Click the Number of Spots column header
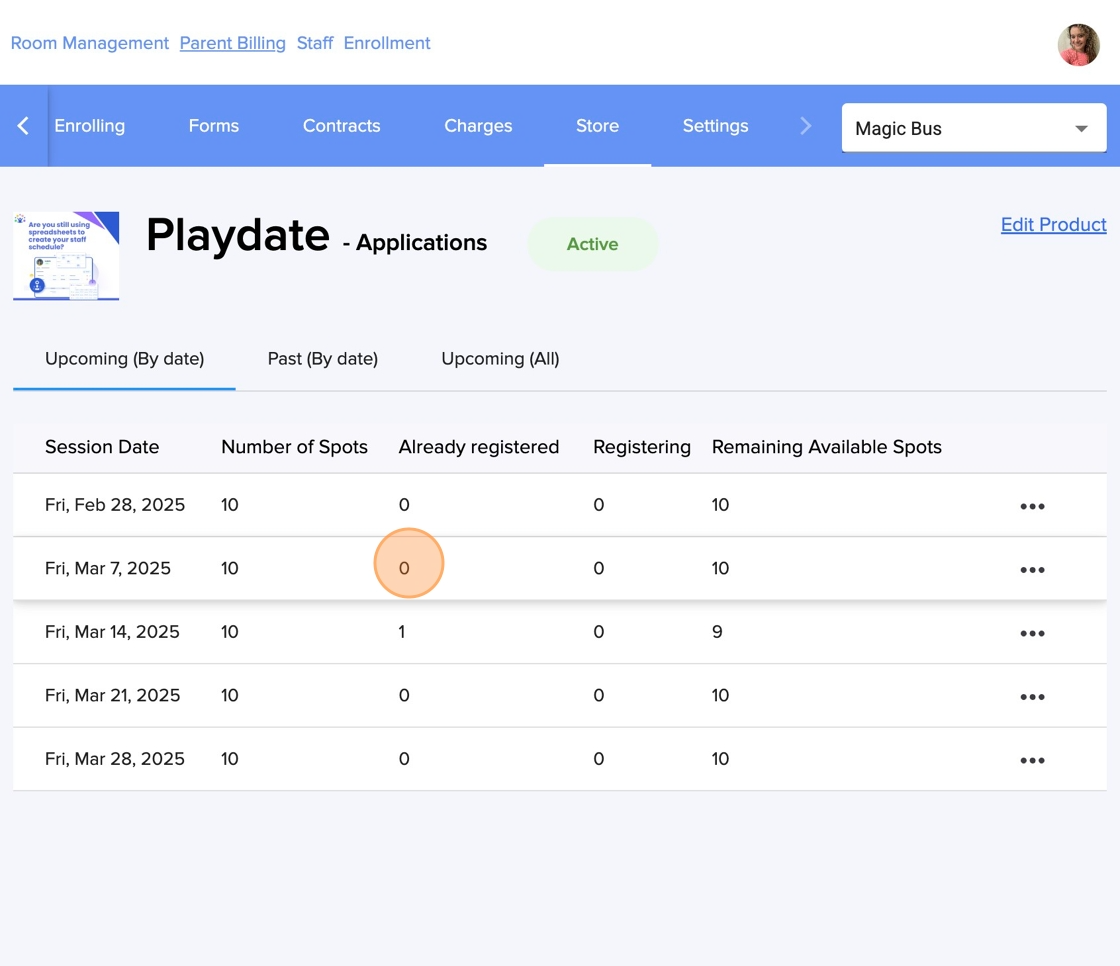Viewport: 1120px width, 966px height. pos(294,447)
